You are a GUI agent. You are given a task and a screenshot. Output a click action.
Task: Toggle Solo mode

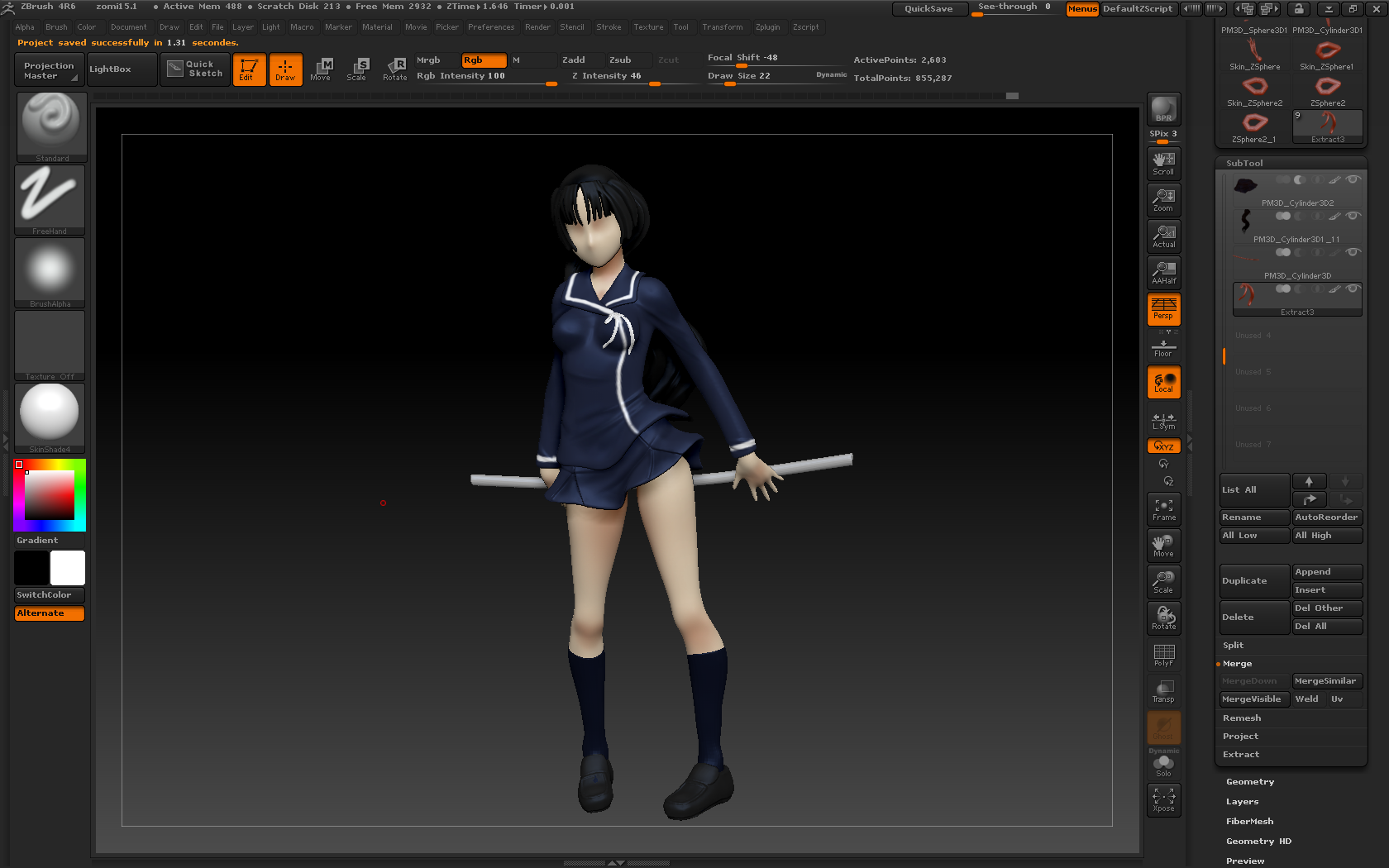point(1163,765)
